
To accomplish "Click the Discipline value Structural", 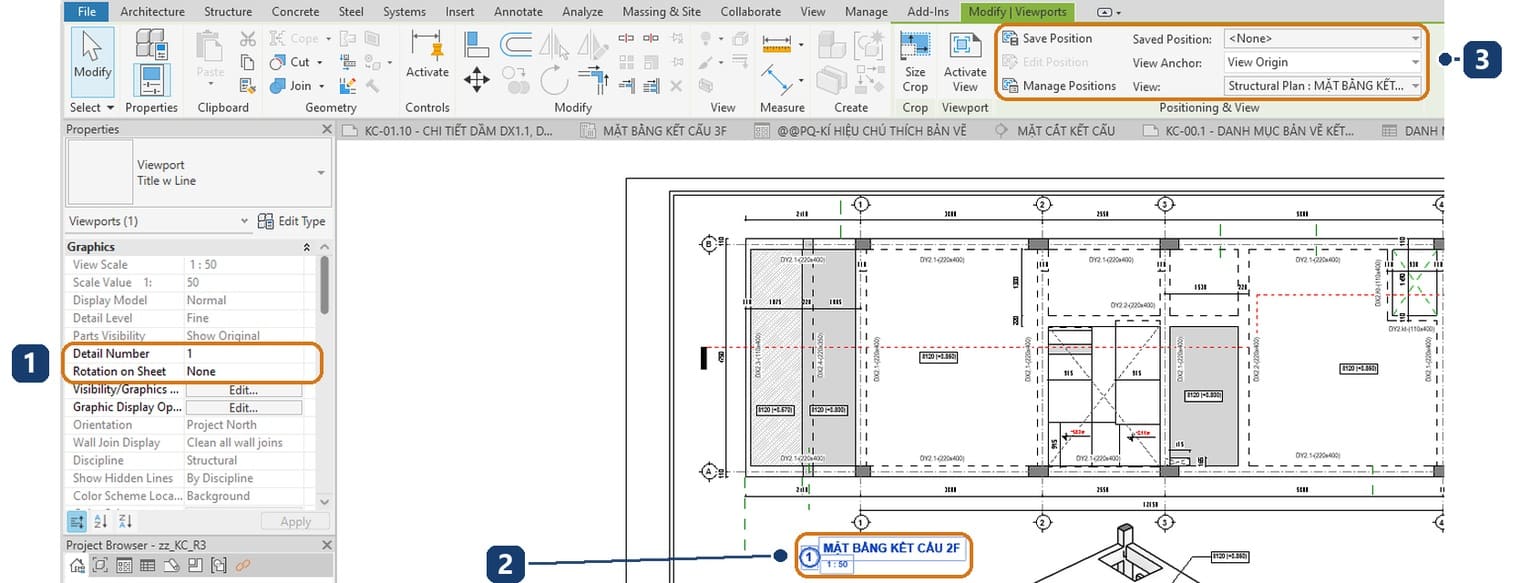I will [x=212, y=461].
